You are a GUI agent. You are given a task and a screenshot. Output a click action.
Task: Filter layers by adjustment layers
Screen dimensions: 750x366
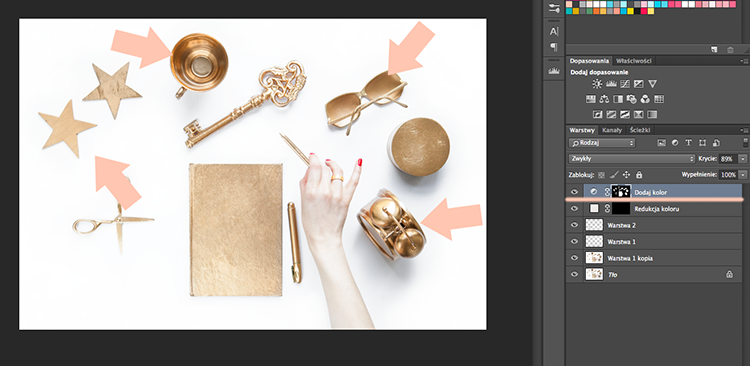(675, 143)
